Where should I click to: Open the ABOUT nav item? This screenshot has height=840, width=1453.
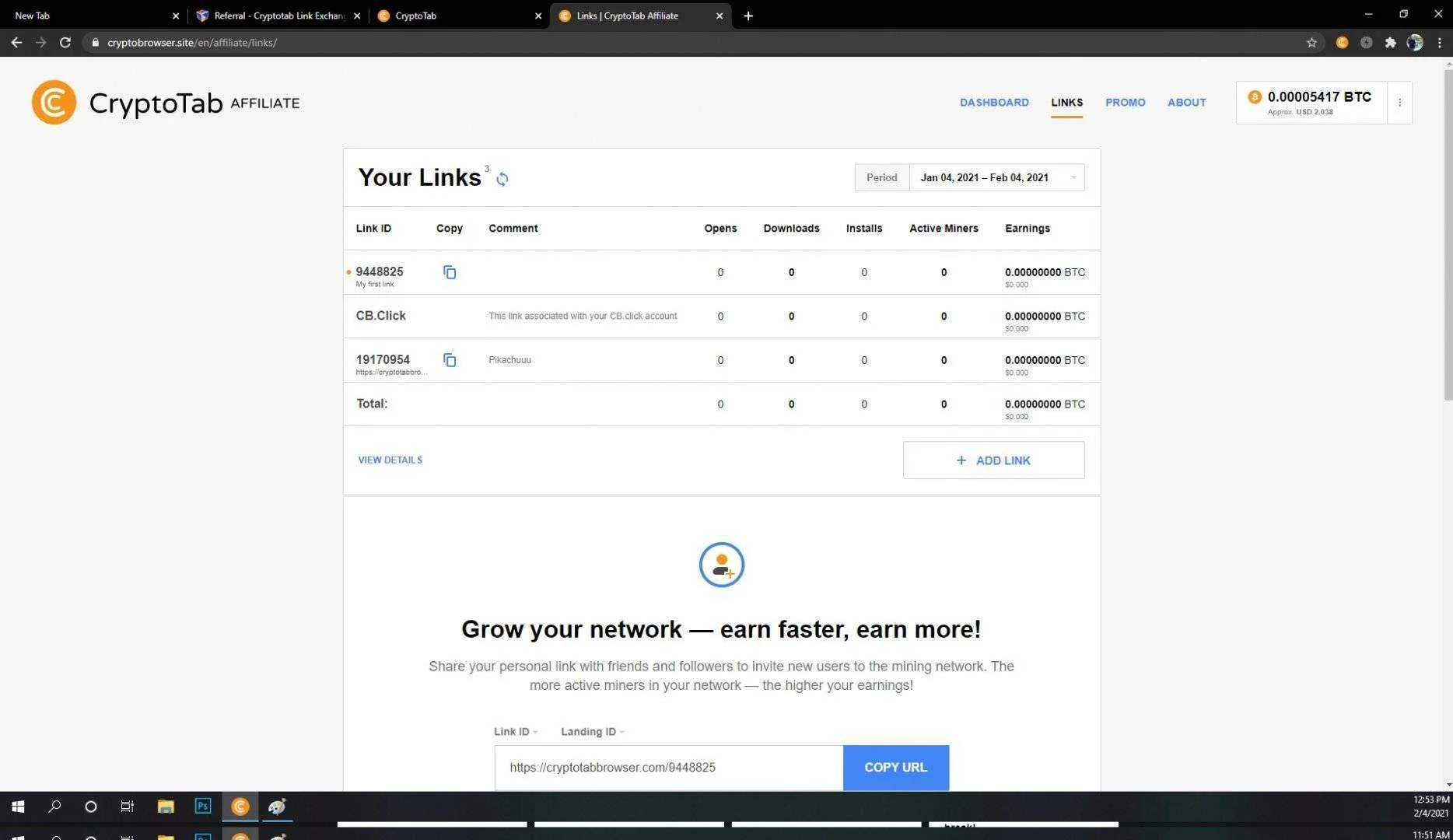tap(1187, 103)
